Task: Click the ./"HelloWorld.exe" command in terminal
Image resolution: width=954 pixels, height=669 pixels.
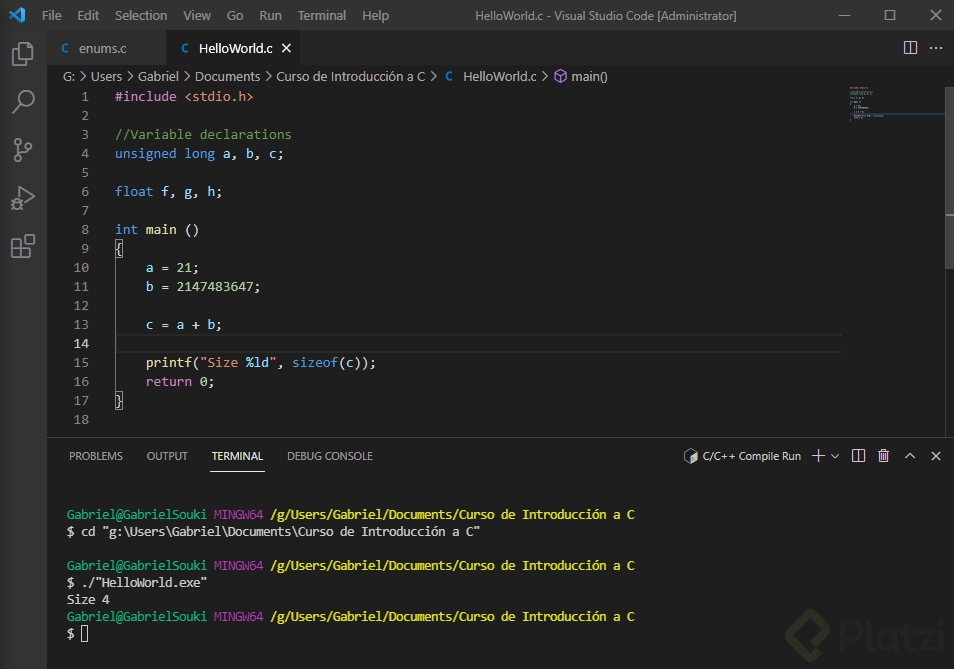Action: (x=137, y=583)
